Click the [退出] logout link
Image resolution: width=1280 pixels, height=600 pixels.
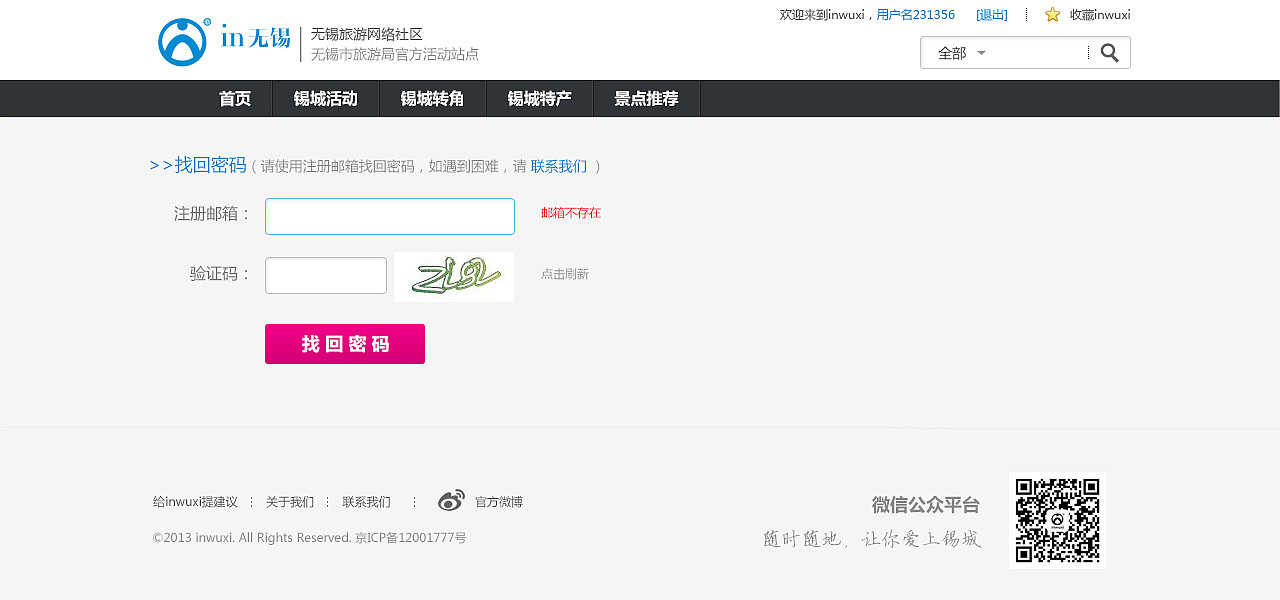(x=991, y=14)
